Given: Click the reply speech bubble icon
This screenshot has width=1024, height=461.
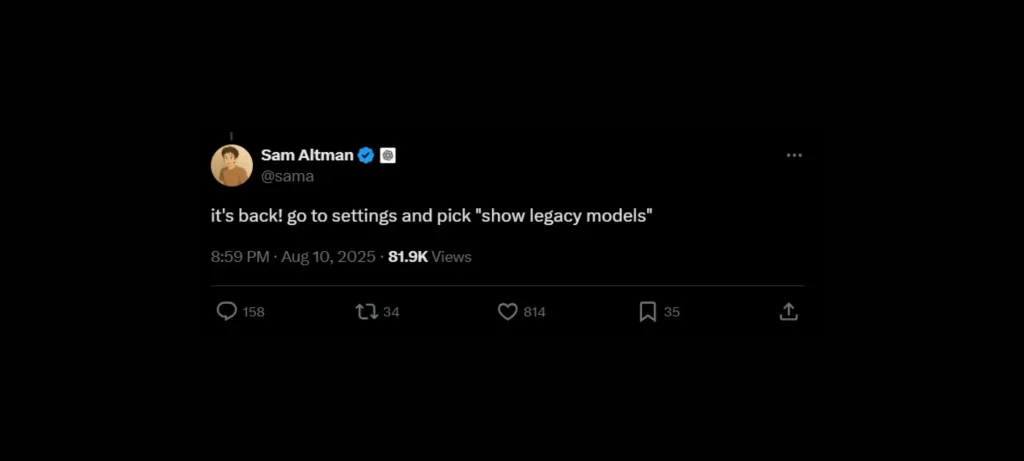Looking at the screenshot, I should (x=227, y=312).
